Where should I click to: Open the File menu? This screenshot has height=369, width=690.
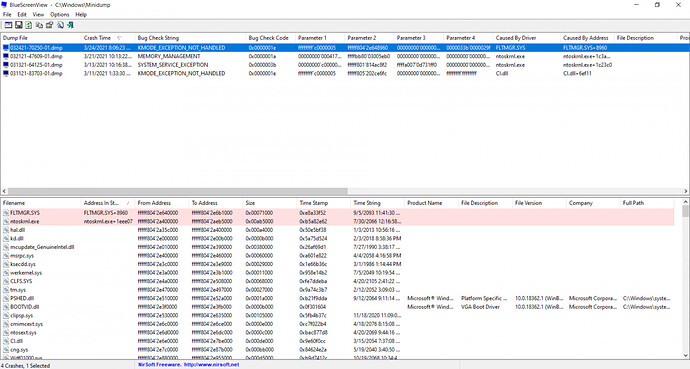click(x=7, y=15)
